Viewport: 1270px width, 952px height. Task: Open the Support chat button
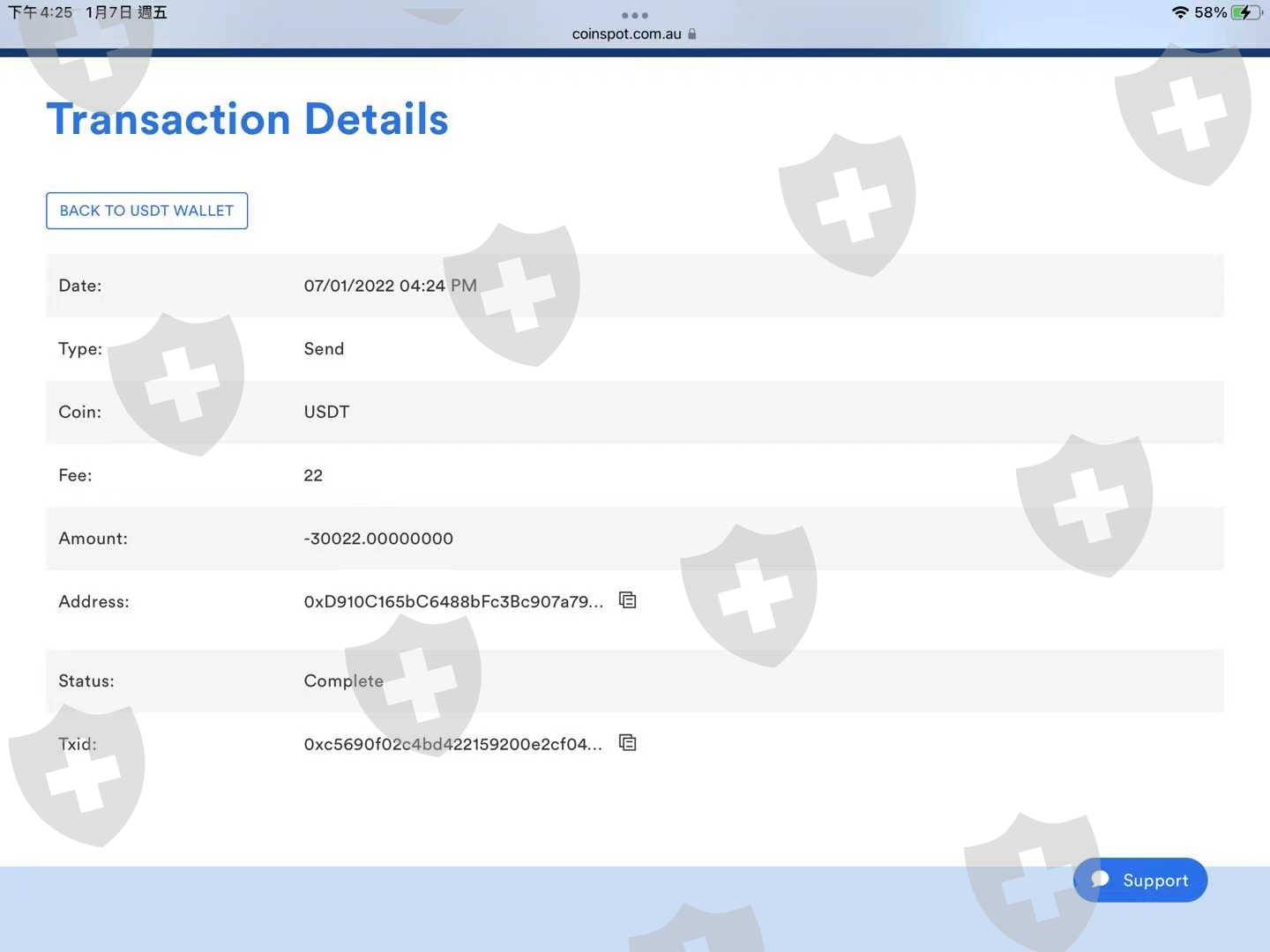[1139, 880]
